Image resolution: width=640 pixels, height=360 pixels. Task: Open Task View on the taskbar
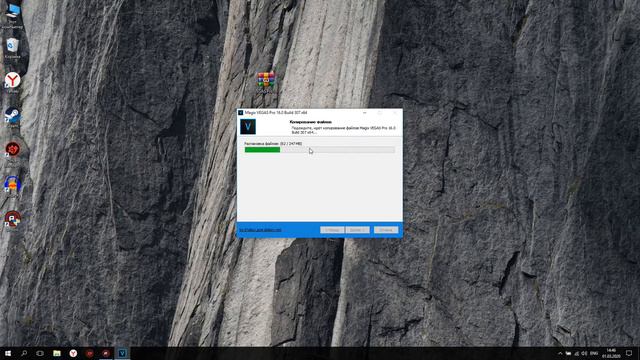coord(40,353)
